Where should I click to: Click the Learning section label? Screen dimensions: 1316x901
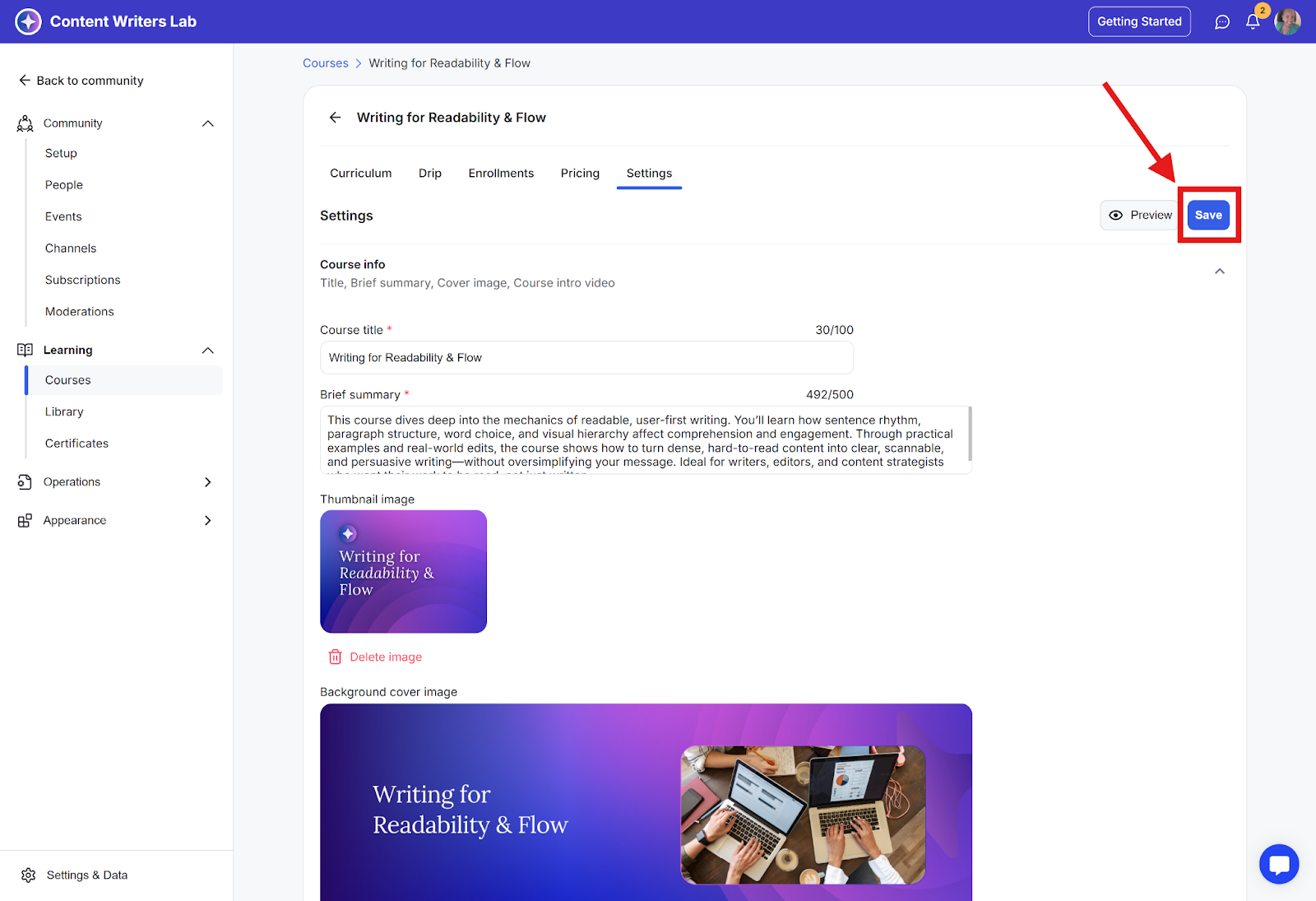pos(67,351)
